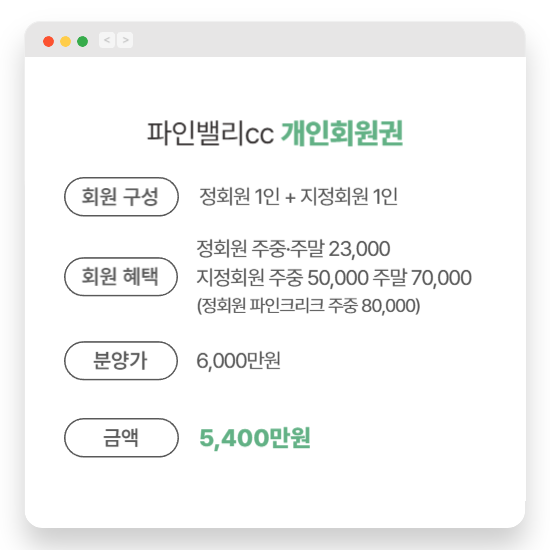The image size is (550, 550).
Task: Click the yellow minimize window dot
Action: [x=66, y=41]
